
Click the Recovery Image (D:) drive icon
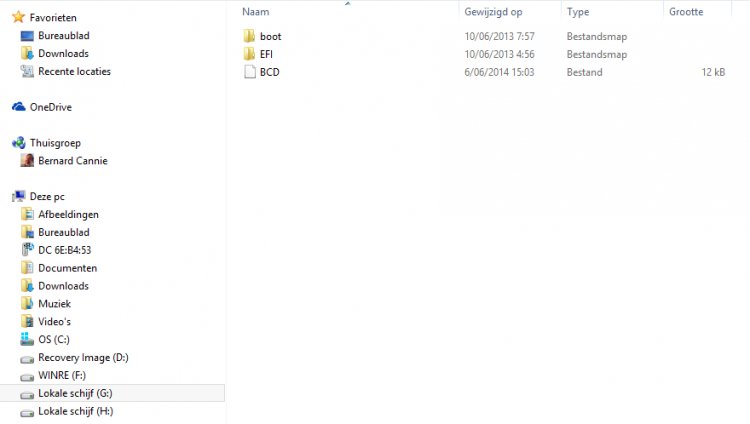27,359
